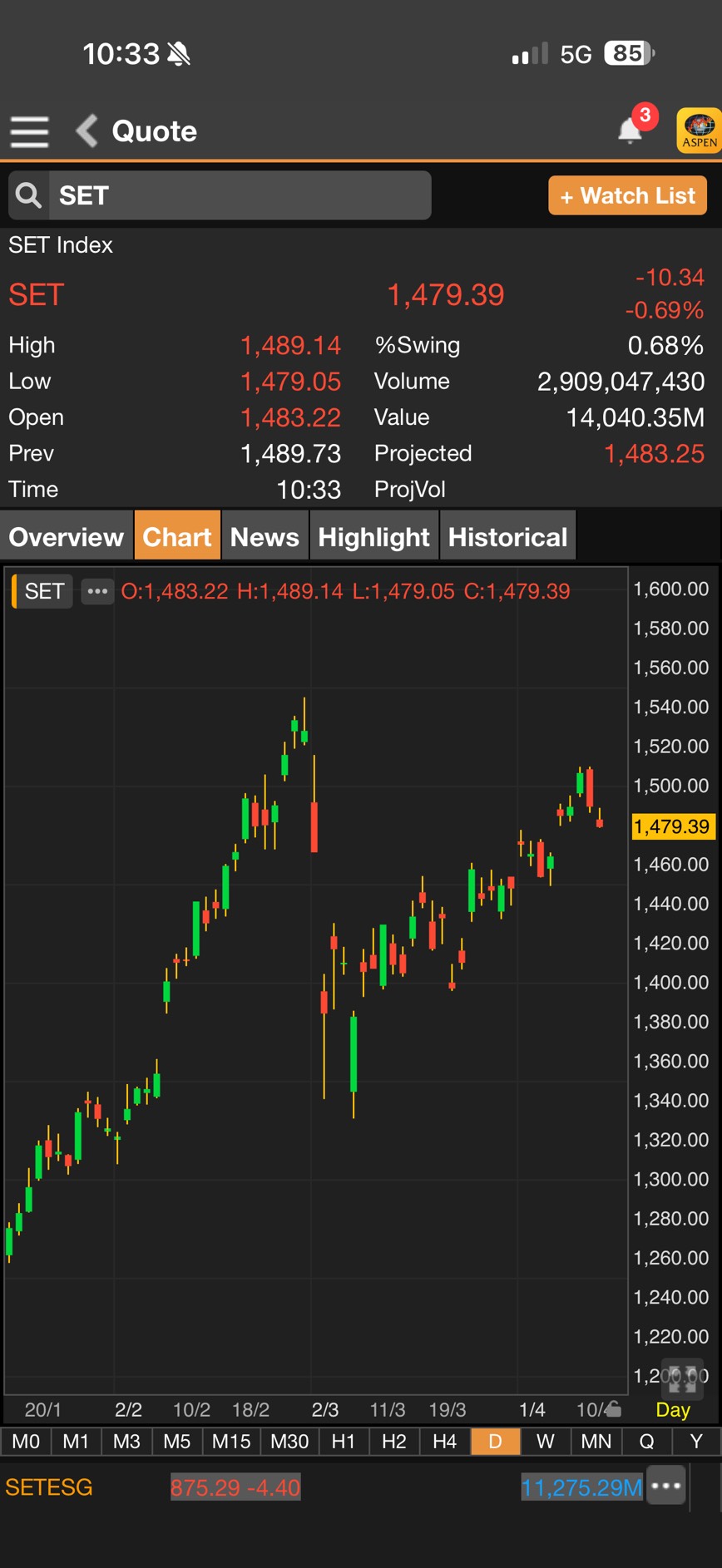Tap the back arrow beside Quote
The height and width of the screenshot is (1568, 722).
tap(87, 131)
